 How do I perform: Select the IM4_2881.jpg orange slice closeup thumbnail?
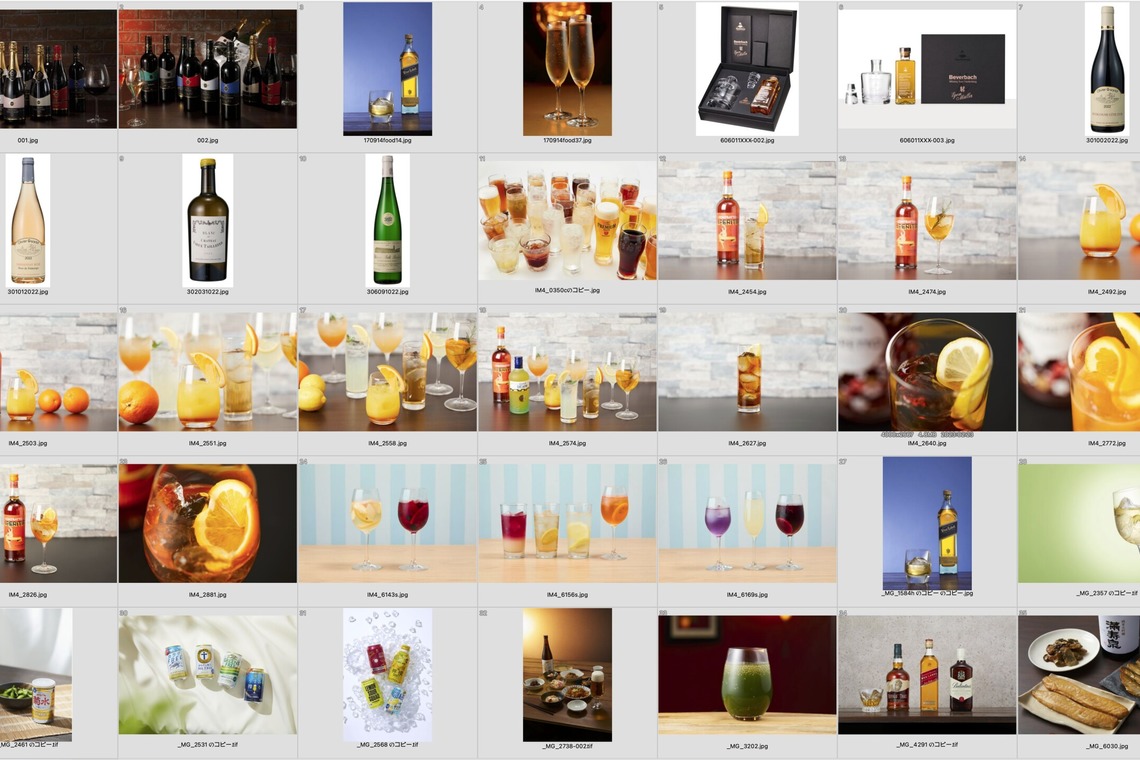tap(207, 523)
